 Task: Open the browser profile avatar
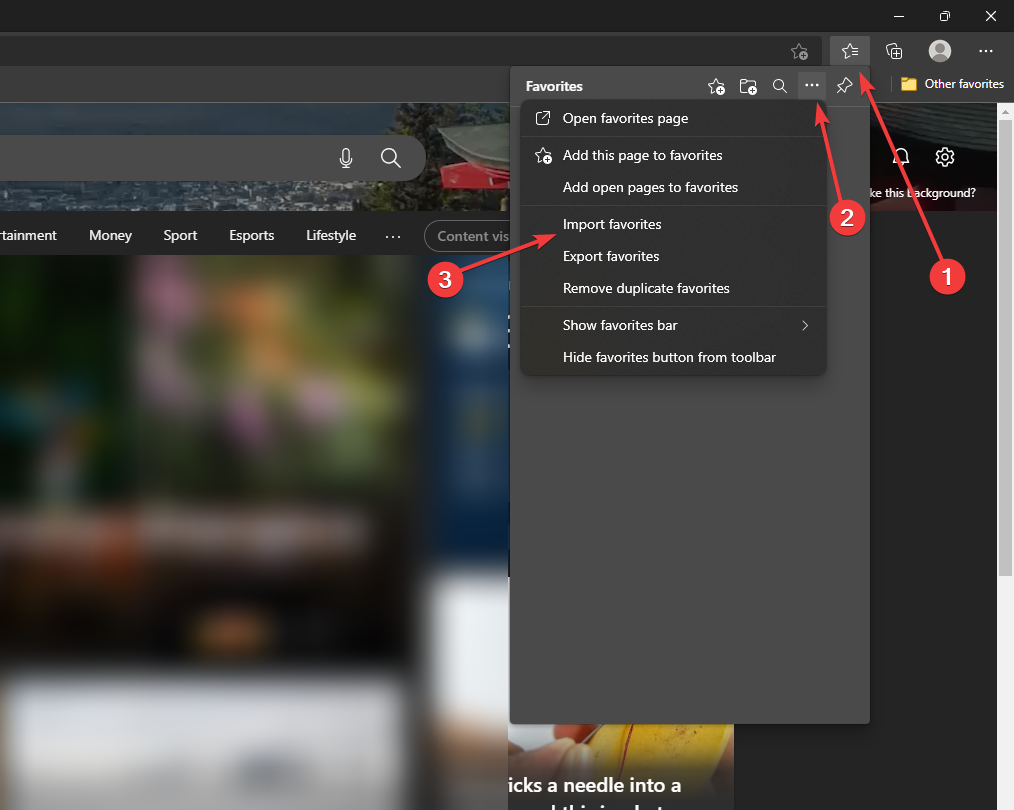pyautogui.click(x=939, y=51)
